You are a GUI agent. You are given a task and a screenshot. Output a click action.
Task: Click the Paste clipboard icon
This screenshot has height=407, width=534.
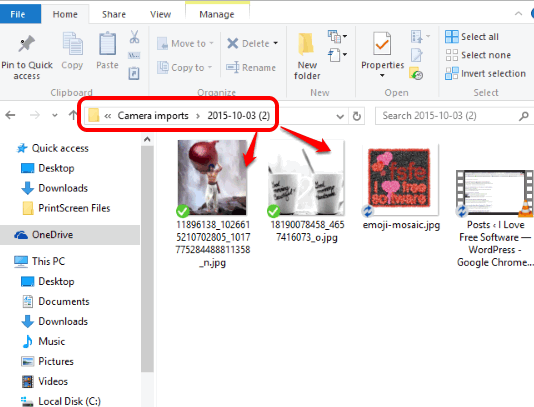click(x=107, y=44)
